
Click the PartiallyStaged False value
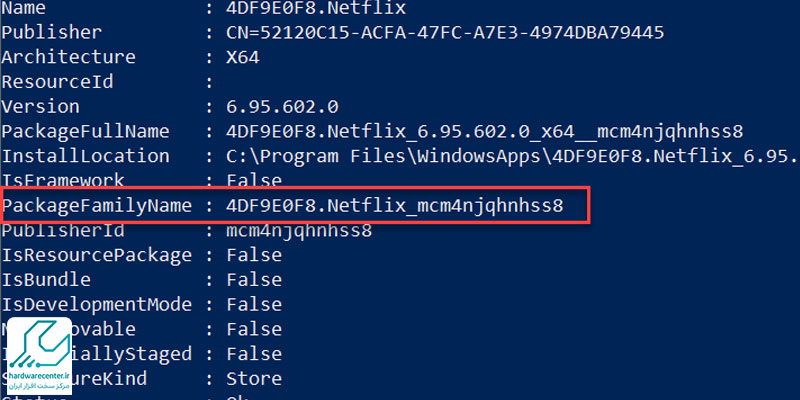click(x=254, y=354)
